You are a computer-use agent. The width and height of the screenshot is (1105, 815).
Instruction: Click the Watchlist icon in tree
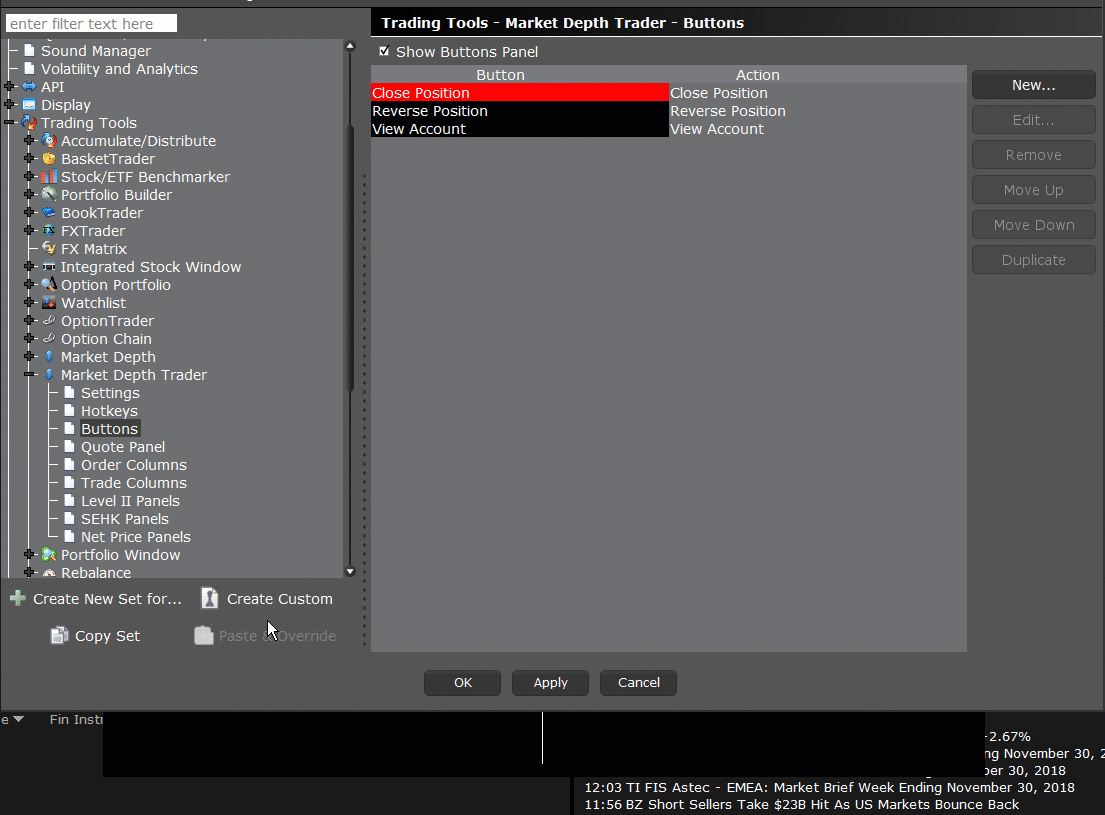[x=49, y=303]
